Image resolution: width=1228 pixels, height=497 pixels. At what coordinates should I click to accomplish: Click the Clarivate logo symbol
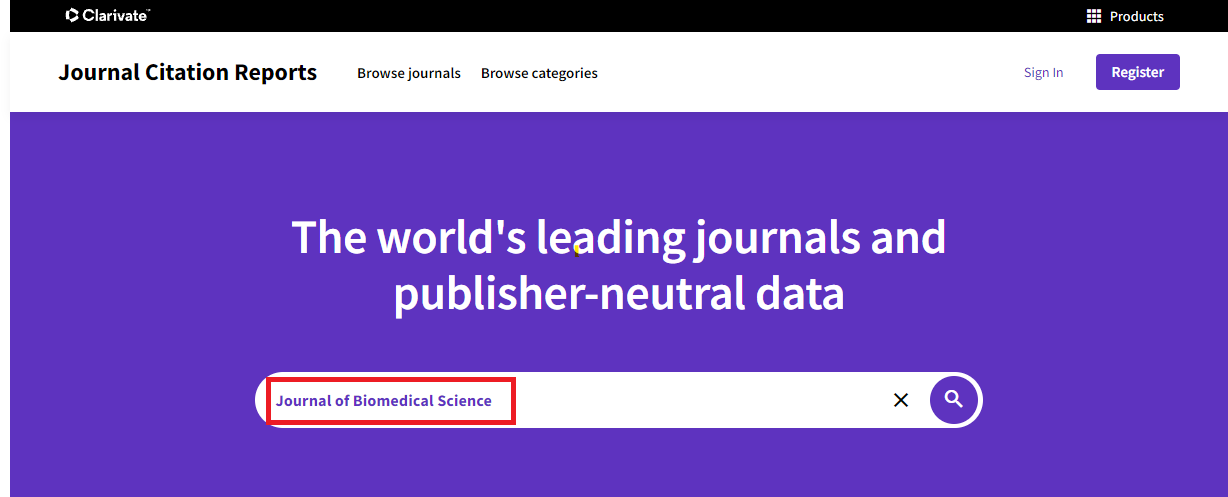(72, 15)
